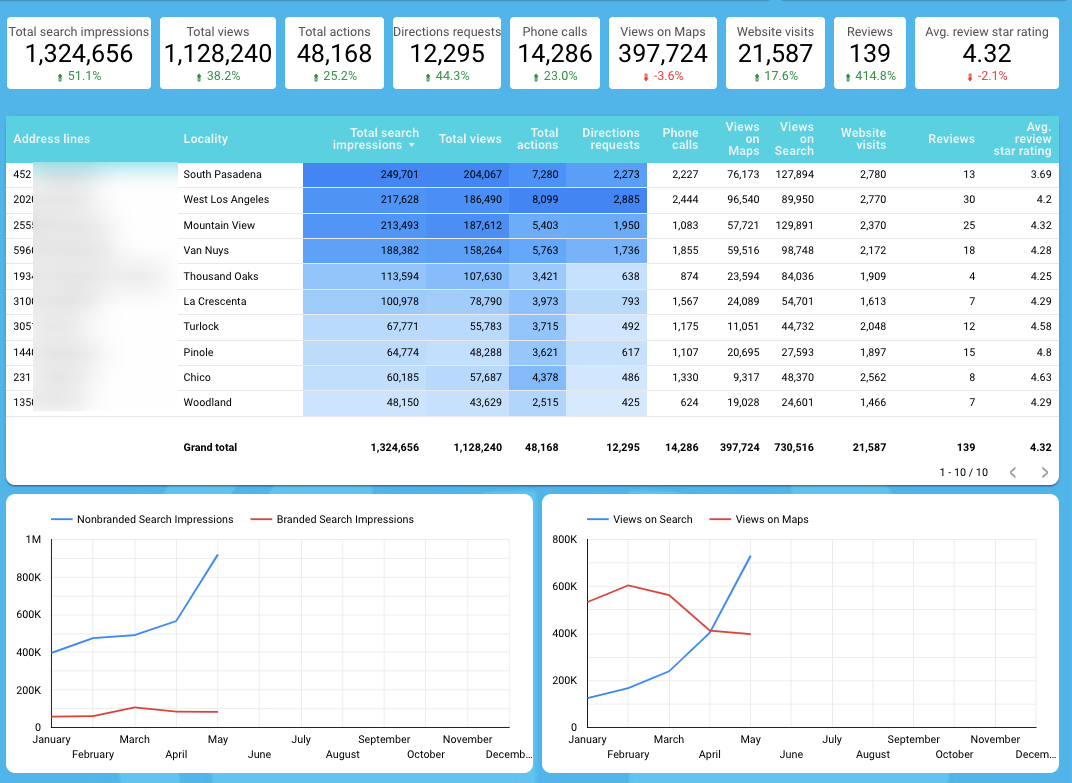Click red down arrow under Avg. review star rating

969,77
